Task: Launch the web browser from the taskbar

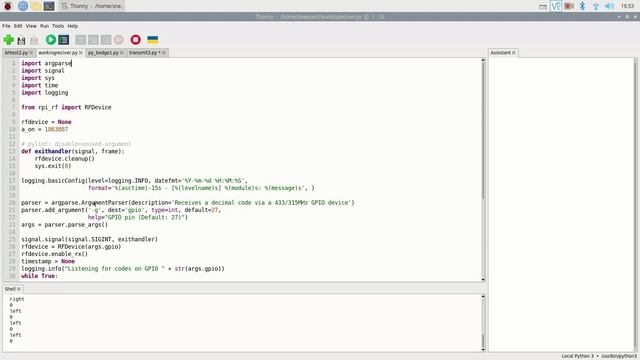Action: point(23,6)
